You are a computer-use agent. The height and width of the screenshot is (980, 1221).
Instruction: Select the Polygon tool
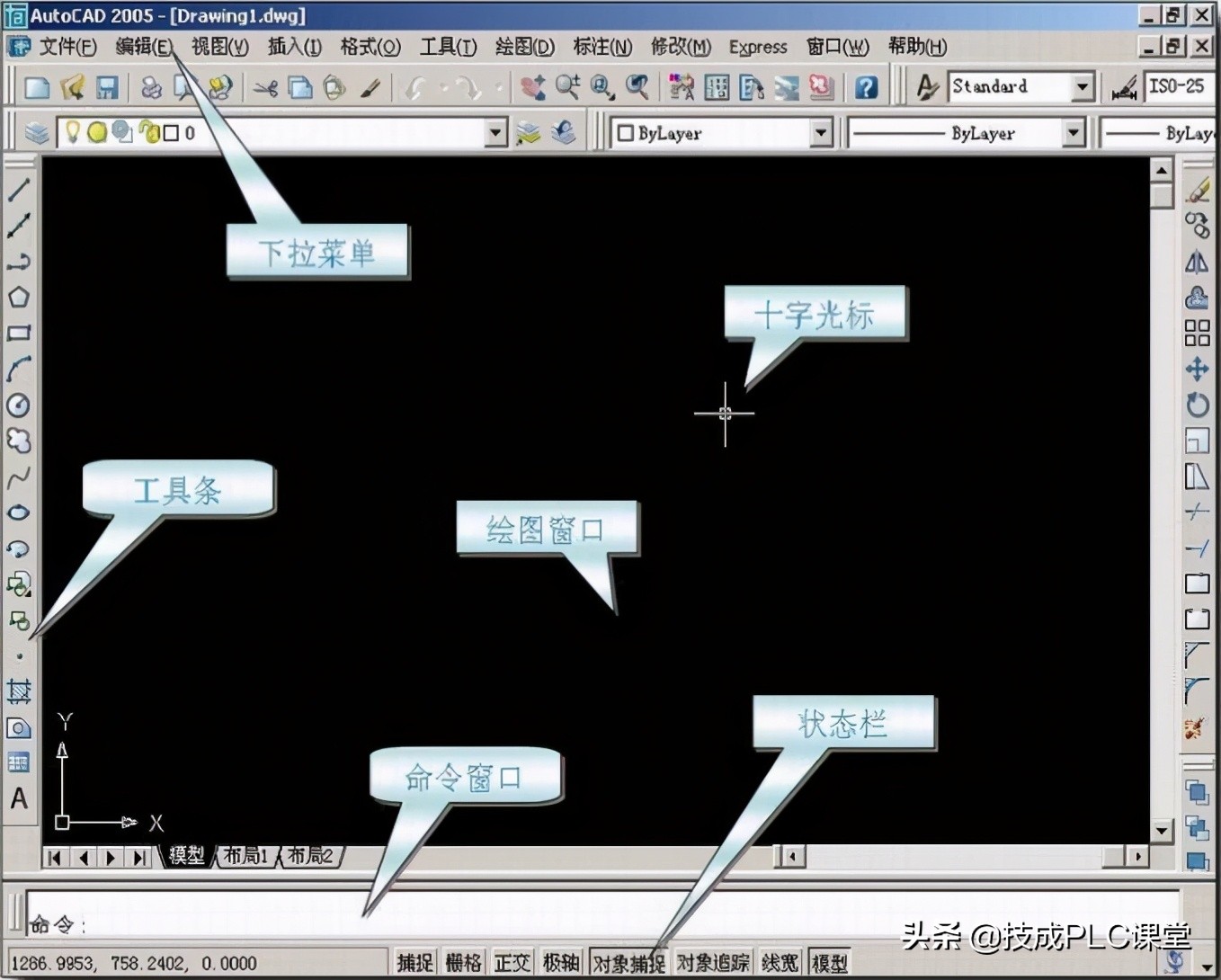click(x=18, y=297)
